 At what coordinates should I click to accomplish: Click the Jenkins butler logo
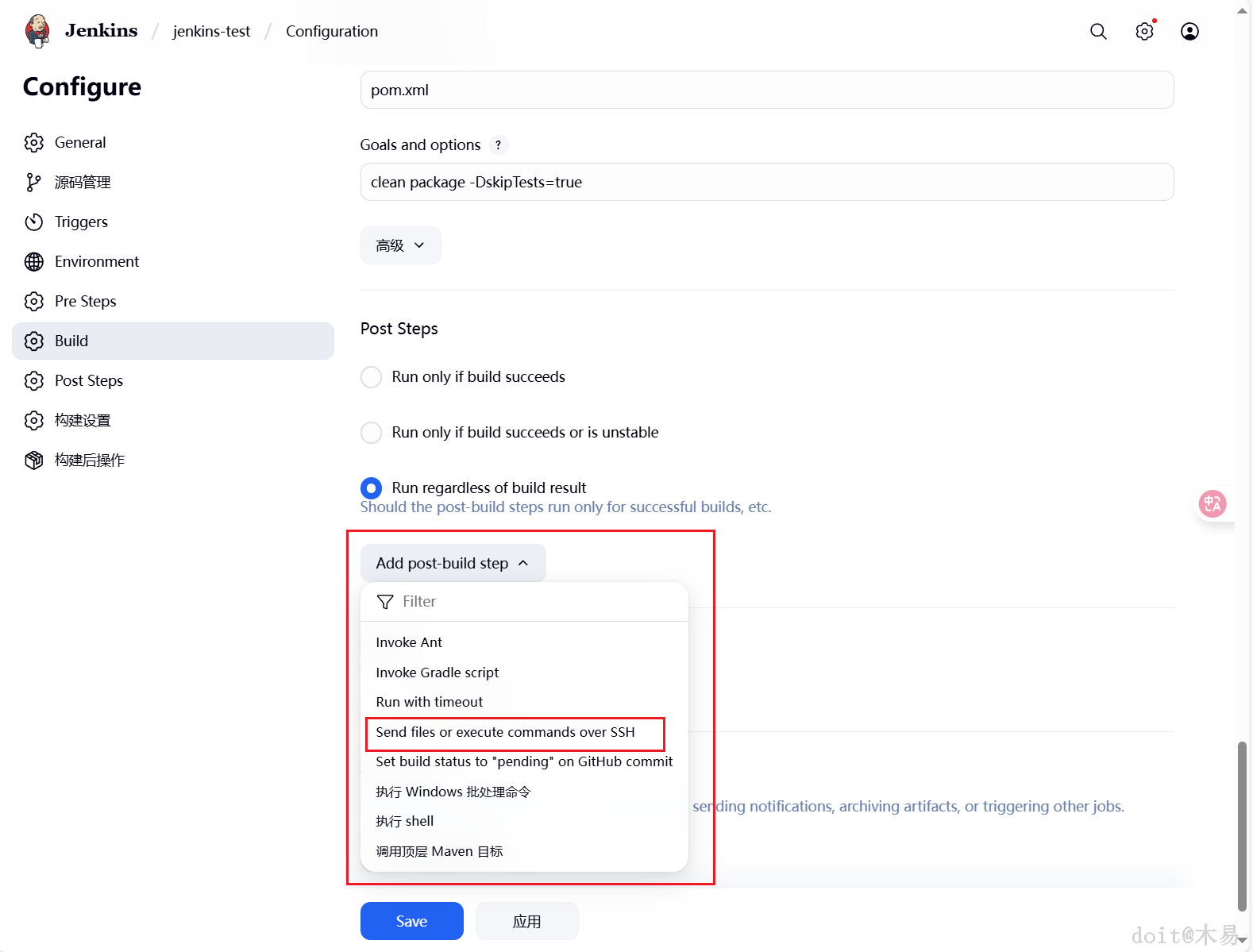(37, 31)
